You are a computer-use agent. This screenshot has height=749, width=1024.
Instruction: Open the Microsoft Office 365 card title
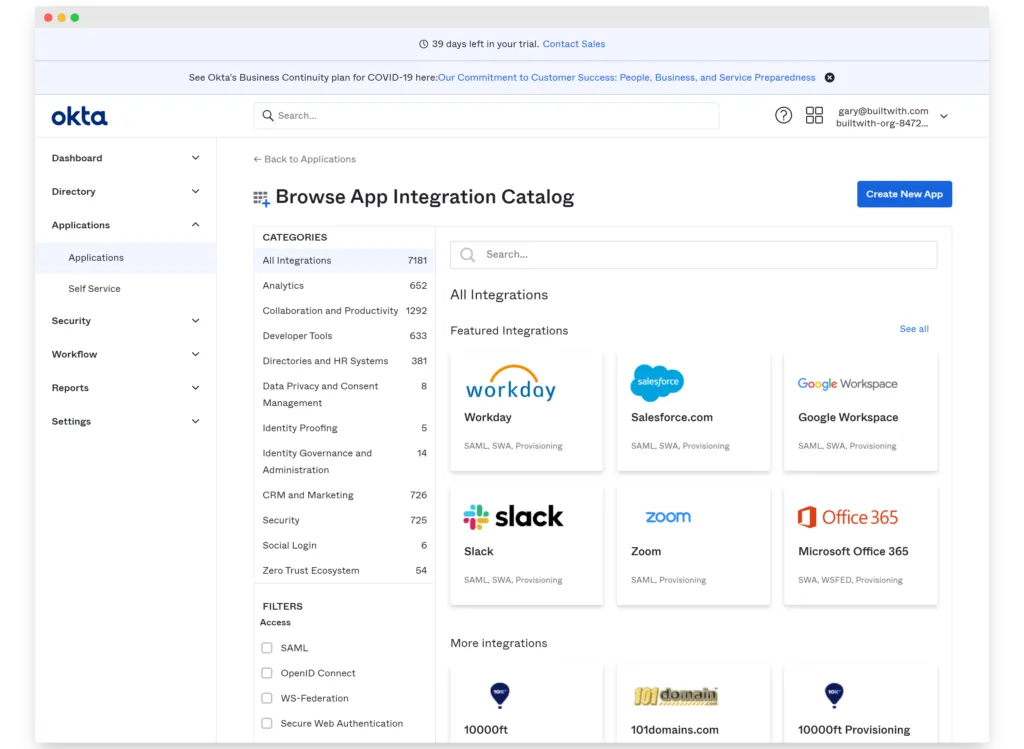(x=853, y=552)
